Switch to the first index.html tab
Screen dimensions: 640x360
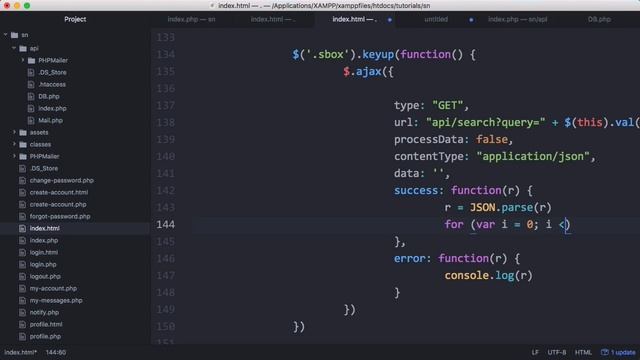click(273, 19)
